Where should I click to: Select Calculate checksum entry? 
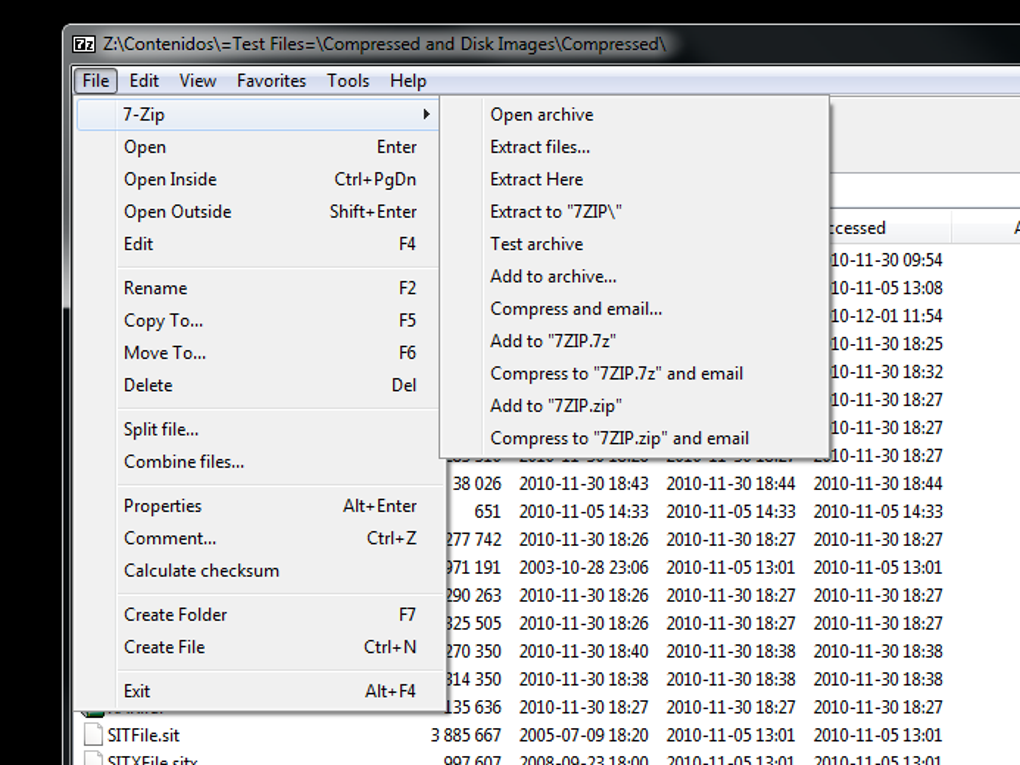tap(258, 571)
